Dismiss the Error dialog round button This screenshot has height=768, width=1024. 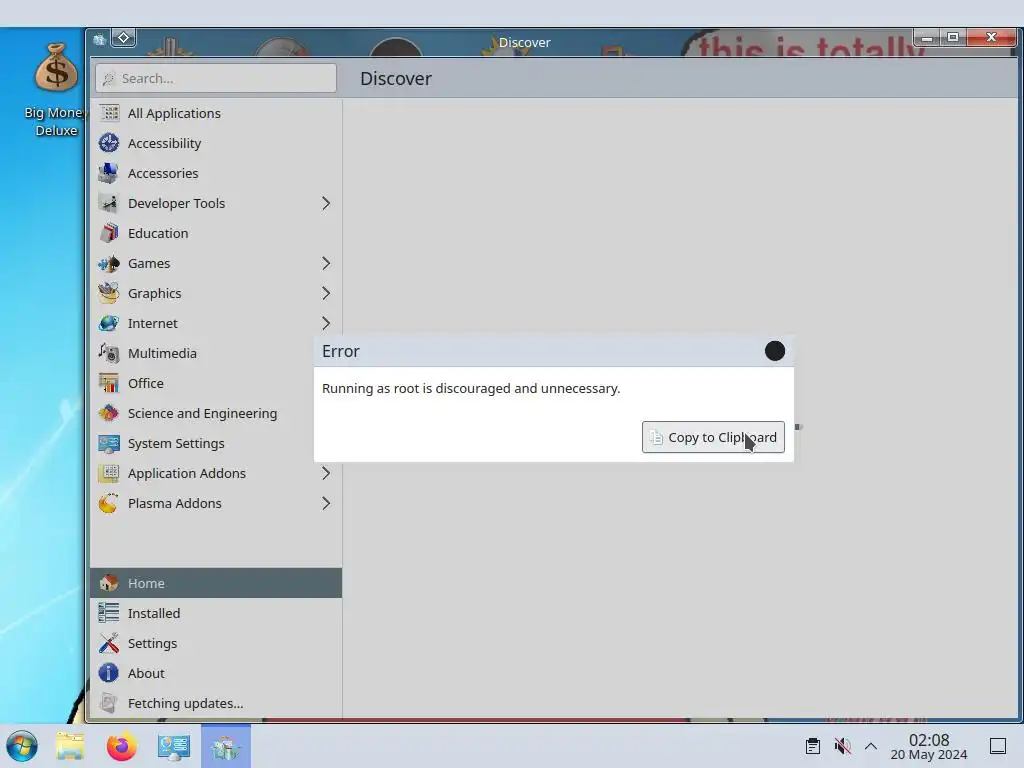(775, 351)
